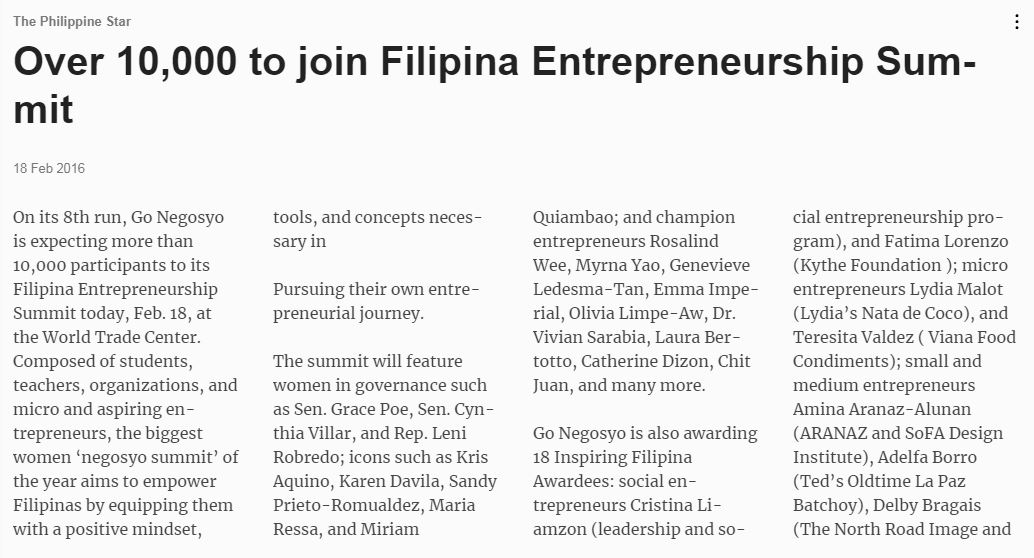
Task: Click the line 'tools, and concepts necessary in'
Action: coord(377,230)
